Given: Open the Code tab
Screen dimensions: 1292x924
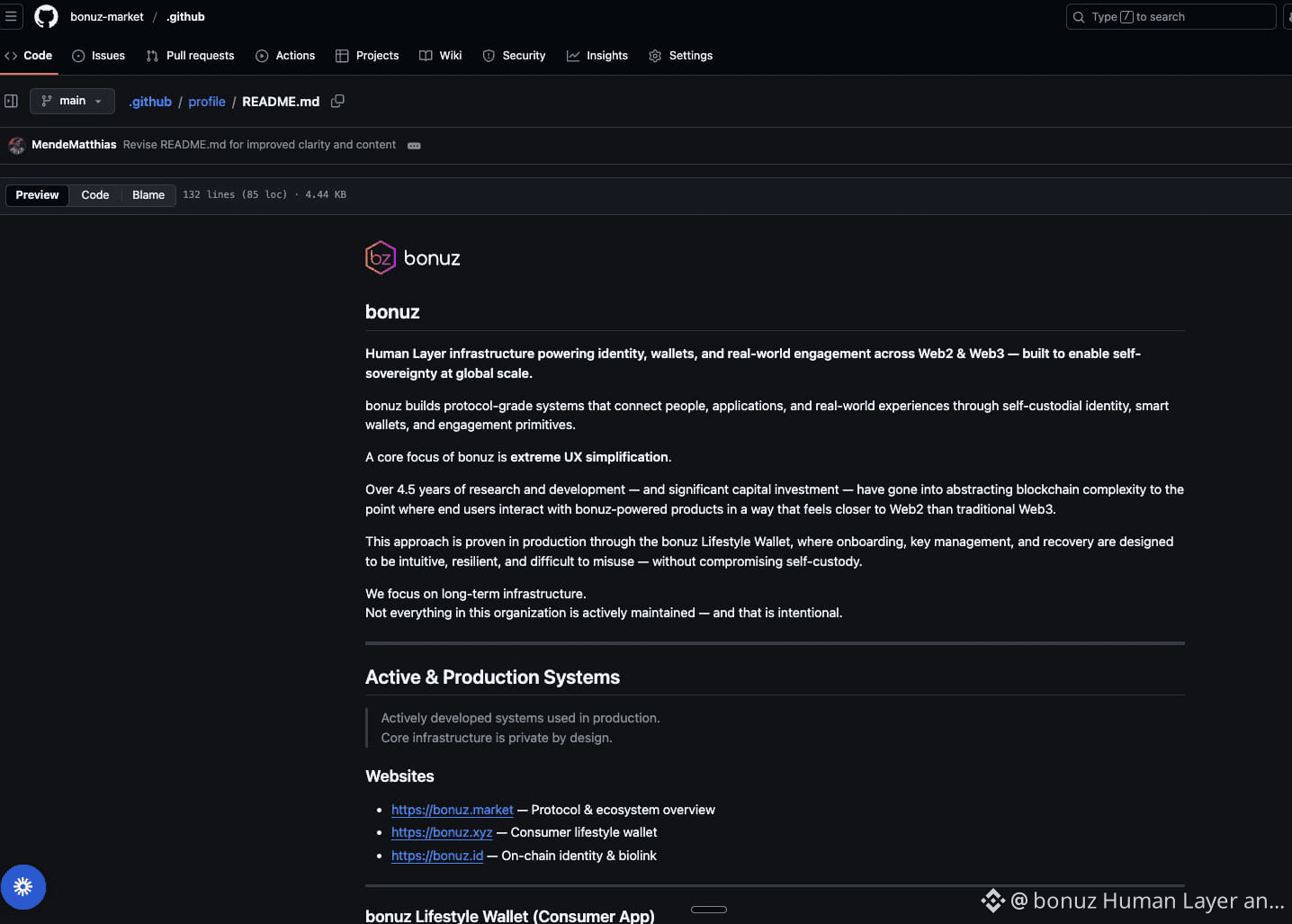Looking at the screenshot, I should coord(29,56).
